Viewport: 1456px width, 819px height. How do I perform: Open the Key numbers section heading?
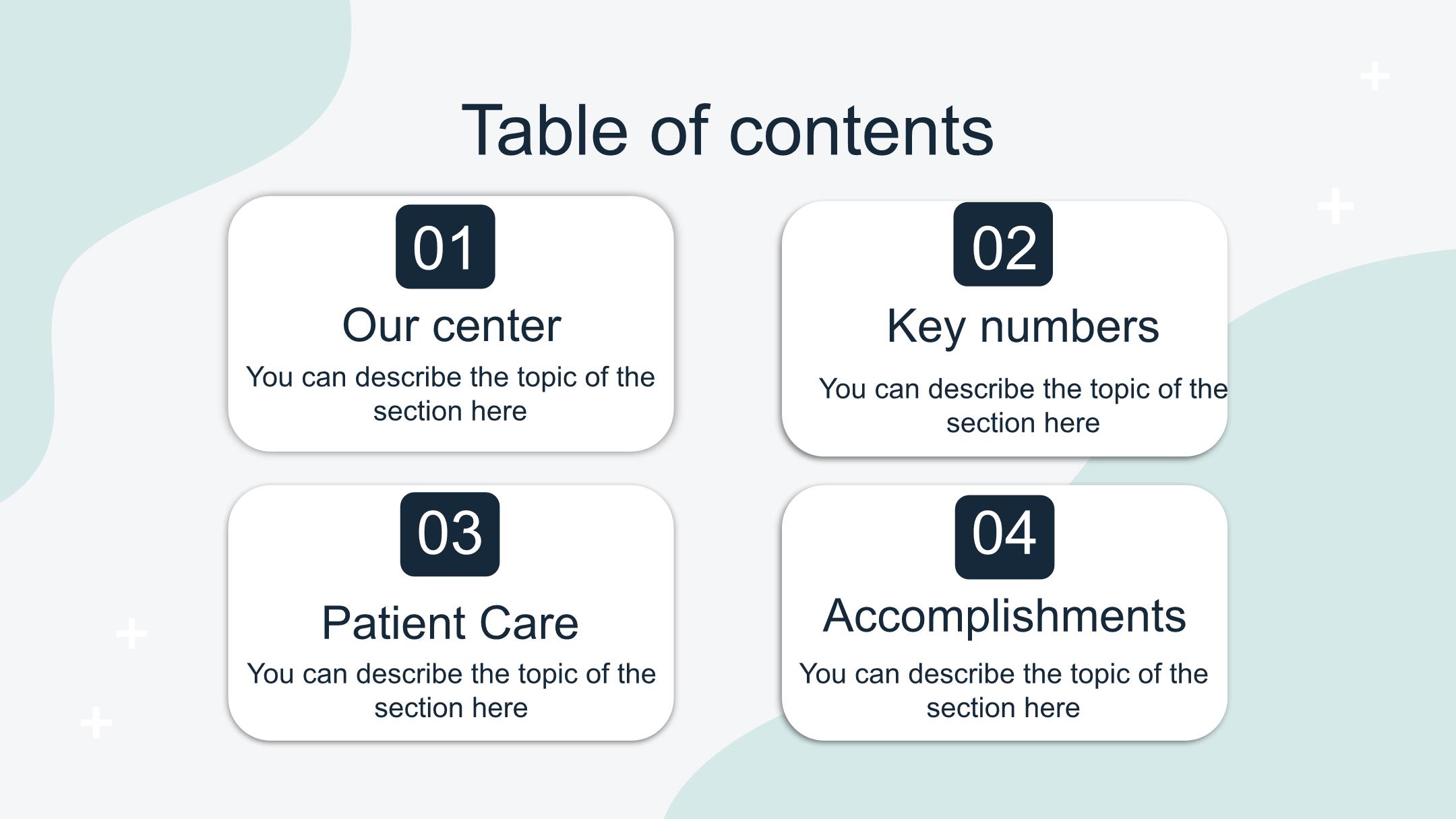pyautogui.click(x=1023, y=326)
